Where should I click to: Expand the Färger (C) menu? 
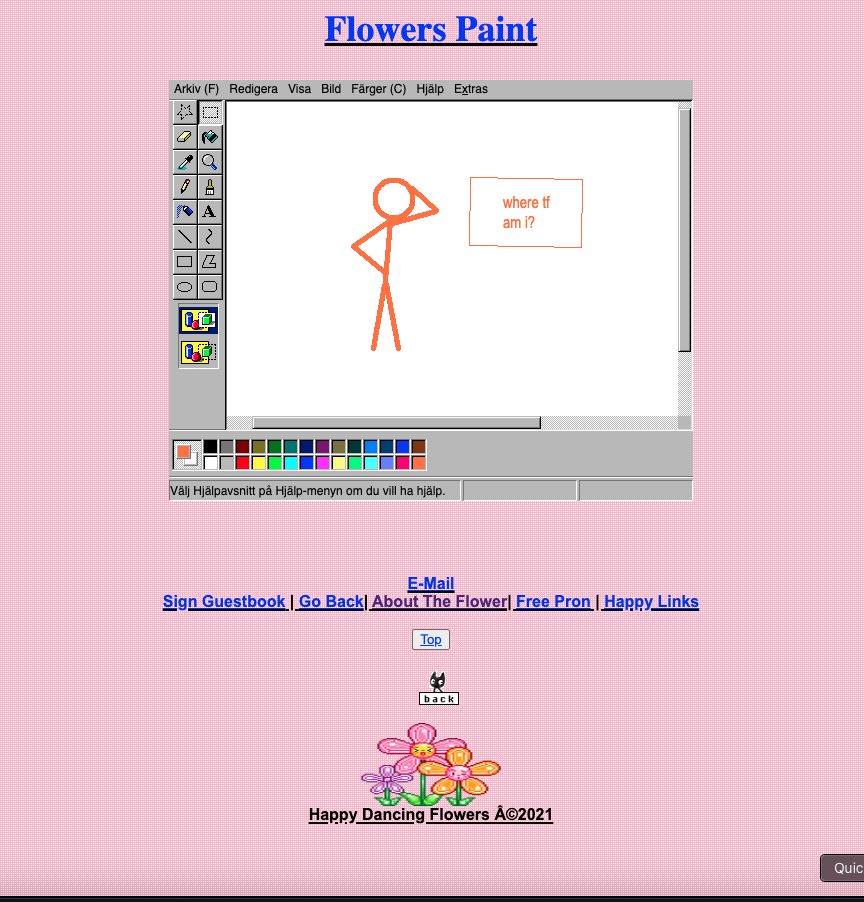coord(378,89)
